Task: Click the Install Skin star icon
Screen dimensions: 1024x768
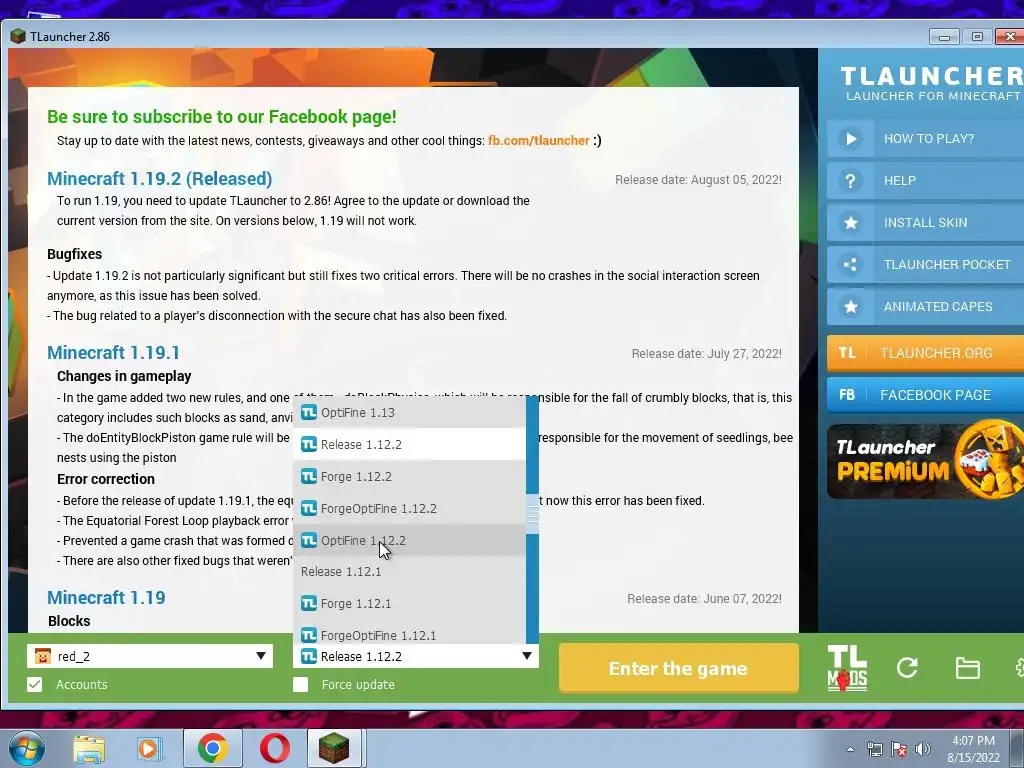Action: 850,223
